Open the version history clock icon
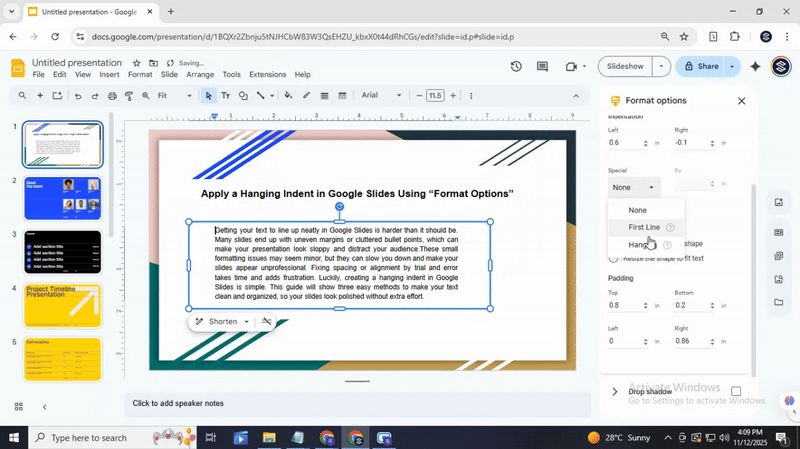Screen dimensions: 800x449 516,67
